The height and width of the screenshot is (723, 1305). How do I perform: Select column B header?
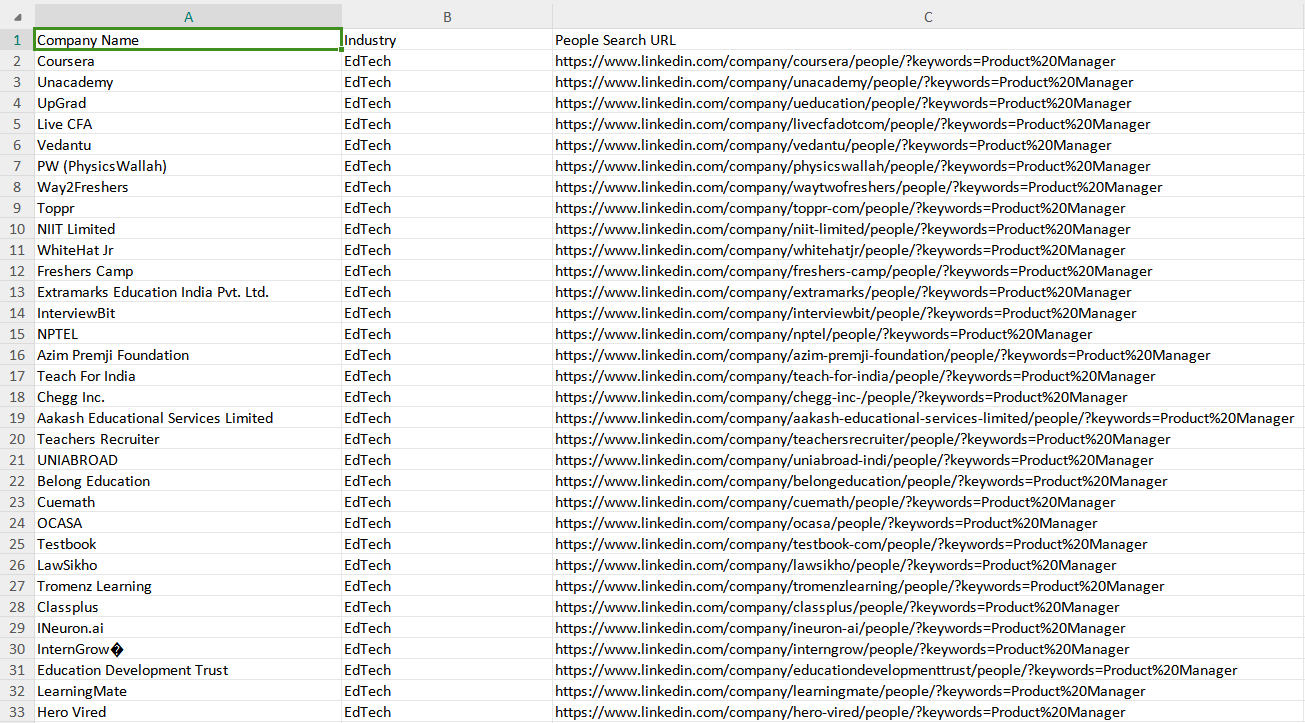pos(447,17)
